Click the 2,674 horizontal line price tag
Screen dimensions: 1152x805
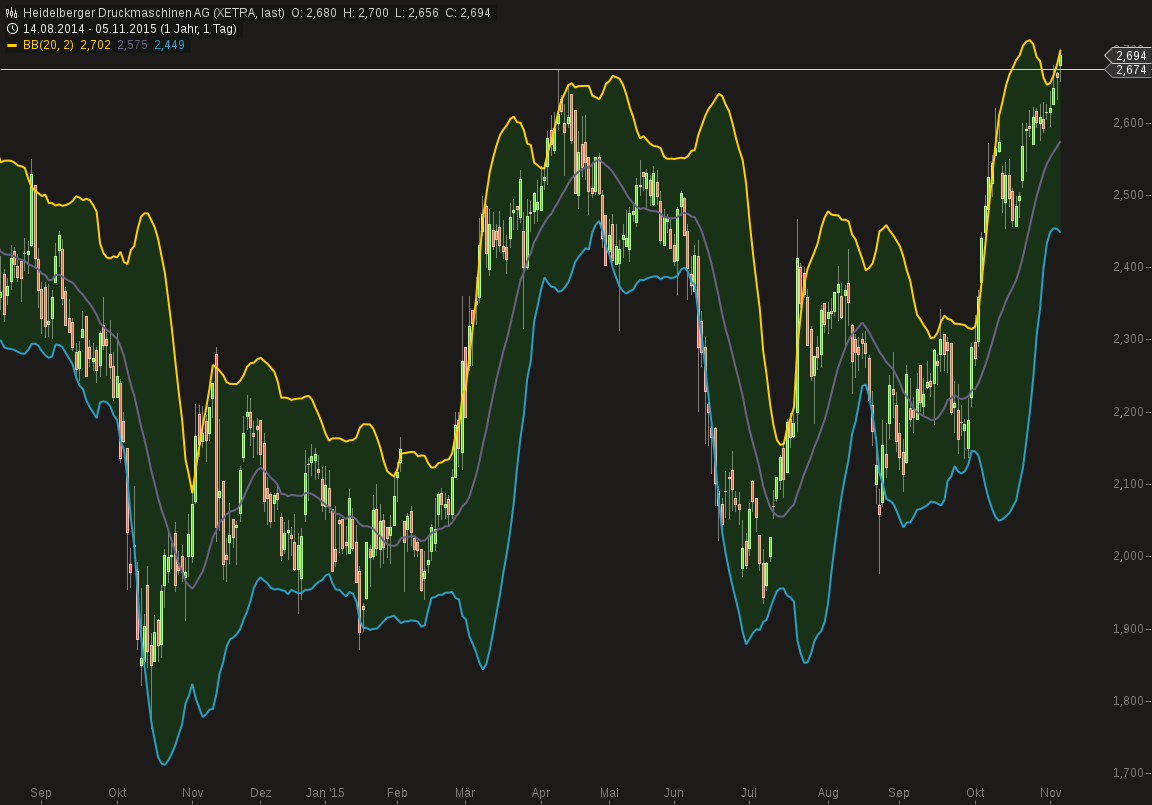[x=1127, y=70]
